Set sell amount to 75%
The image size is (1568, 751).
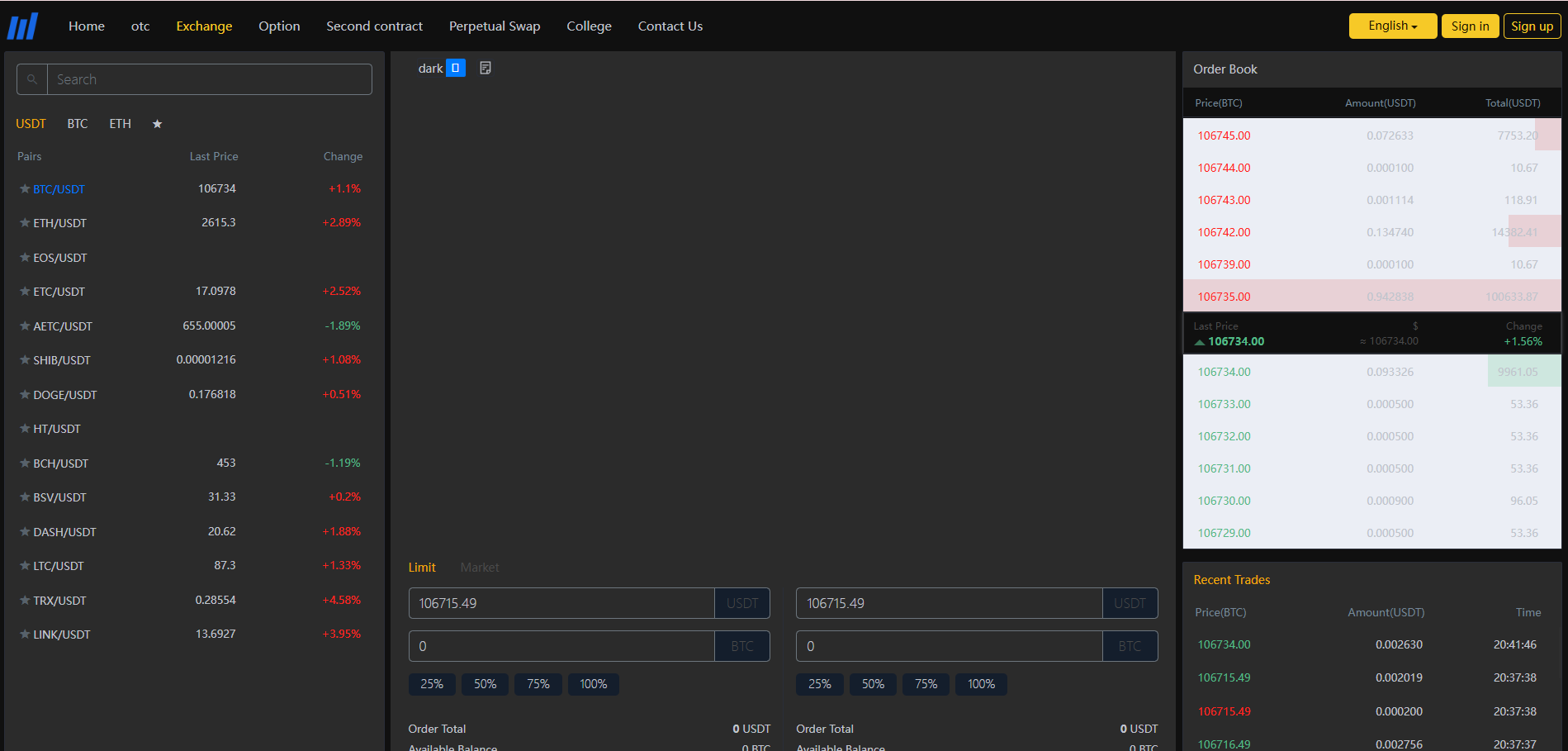pyautogui.click(x=926, y=684)
